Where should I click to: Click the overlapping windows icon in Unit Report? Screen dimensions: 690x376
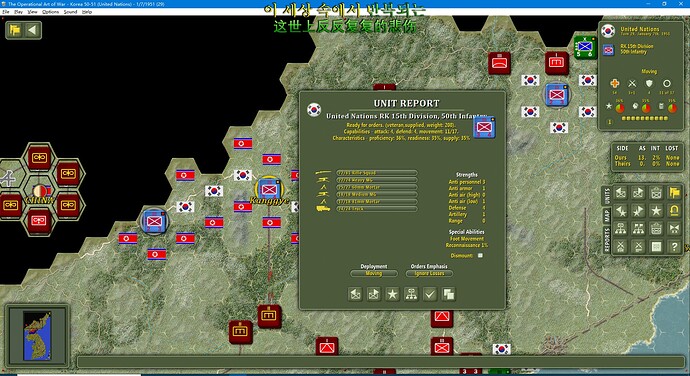pos(448,294)
